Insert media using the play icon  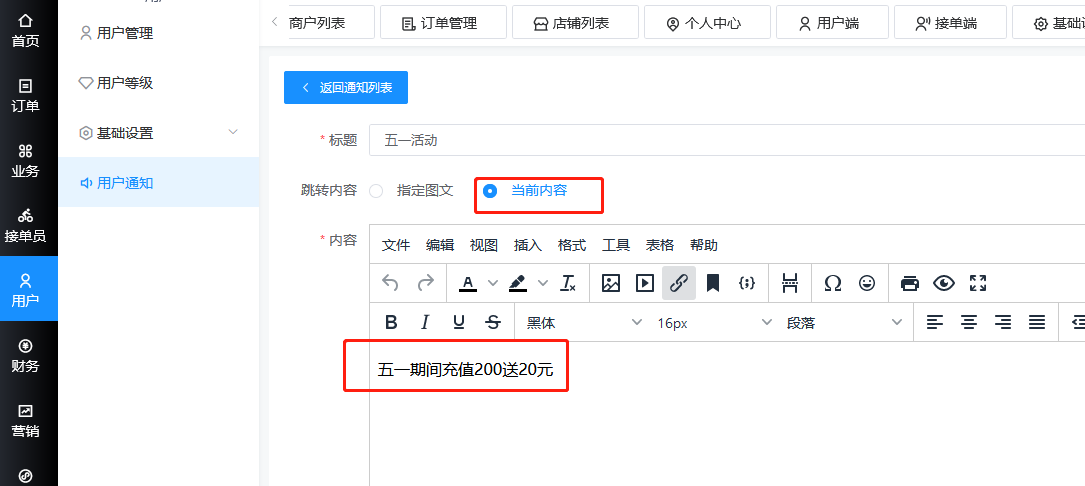click(645, 282)
